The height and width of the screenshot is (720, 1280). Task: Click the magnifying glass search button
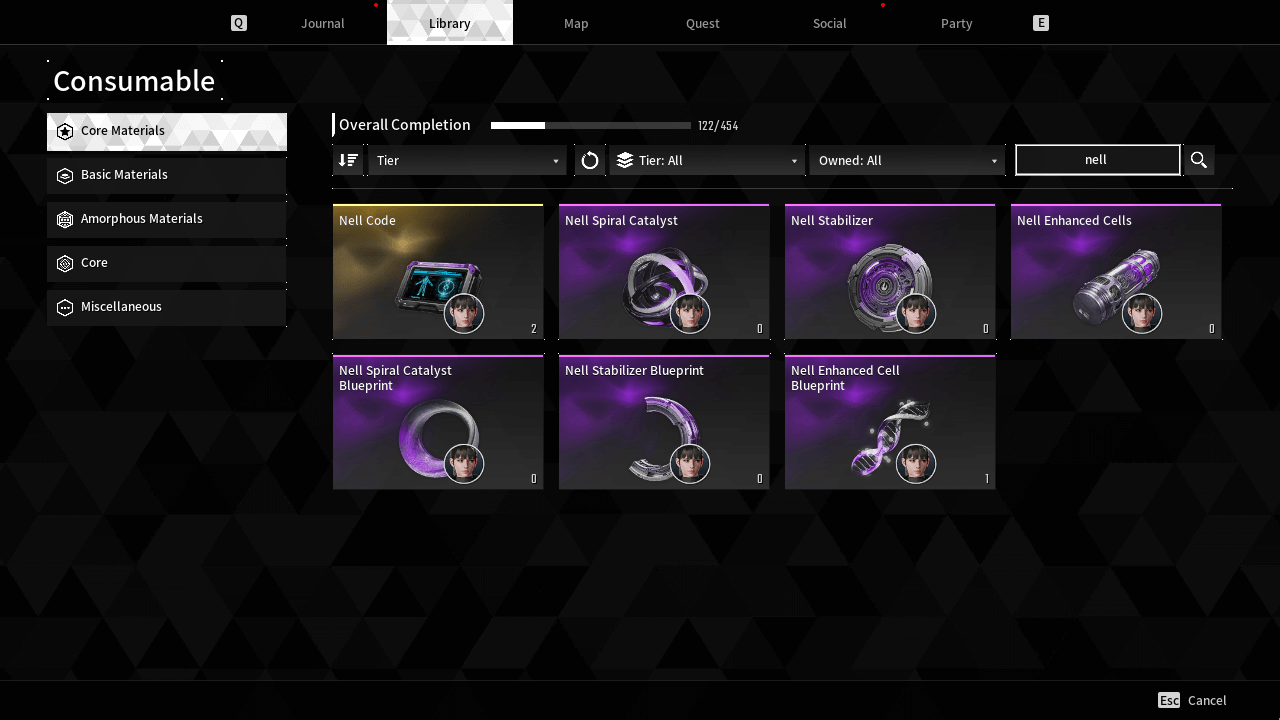coord(1199,160)
